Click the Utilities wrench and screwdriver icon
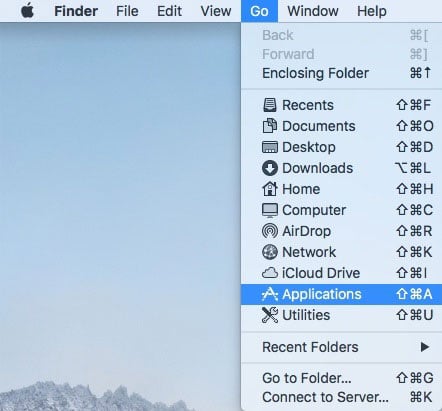This screenshot has height=411, width=442. pyautogui.click(x=270, y=315)
